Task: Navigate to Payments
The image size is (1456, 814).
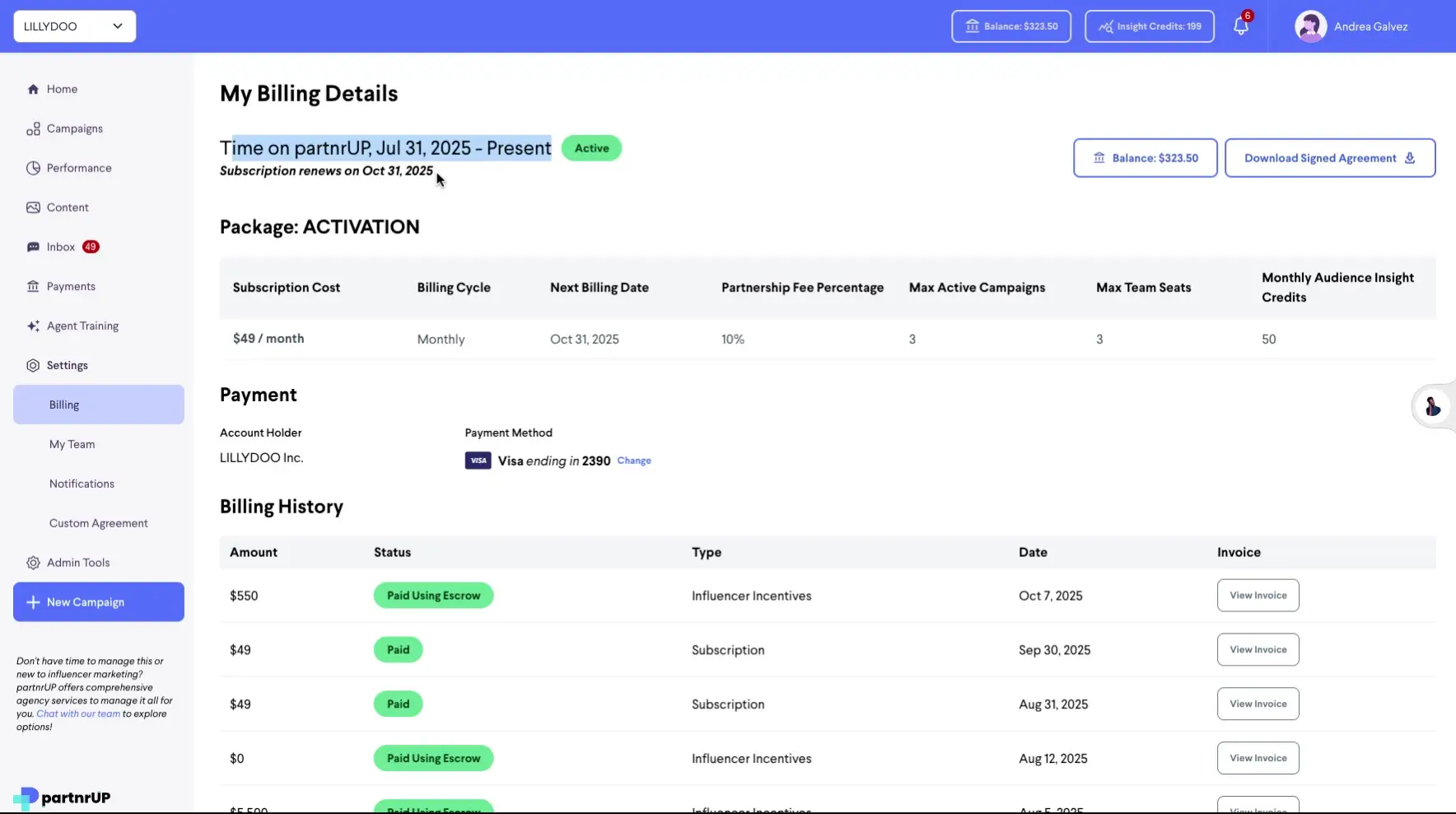Action: coord(71,286)
